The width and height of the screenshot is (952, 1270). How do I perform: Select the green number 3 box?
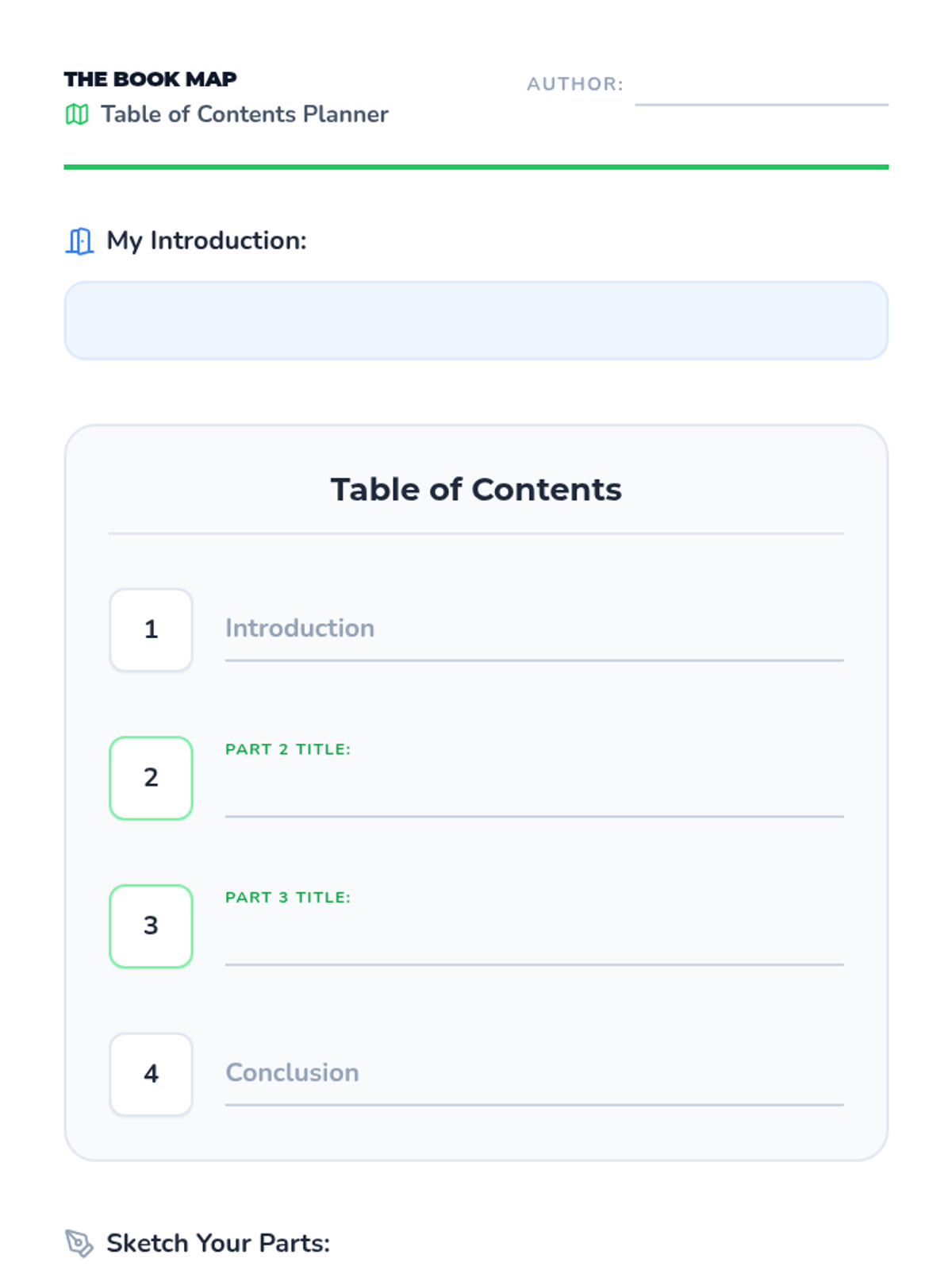[x=151, y=926]
